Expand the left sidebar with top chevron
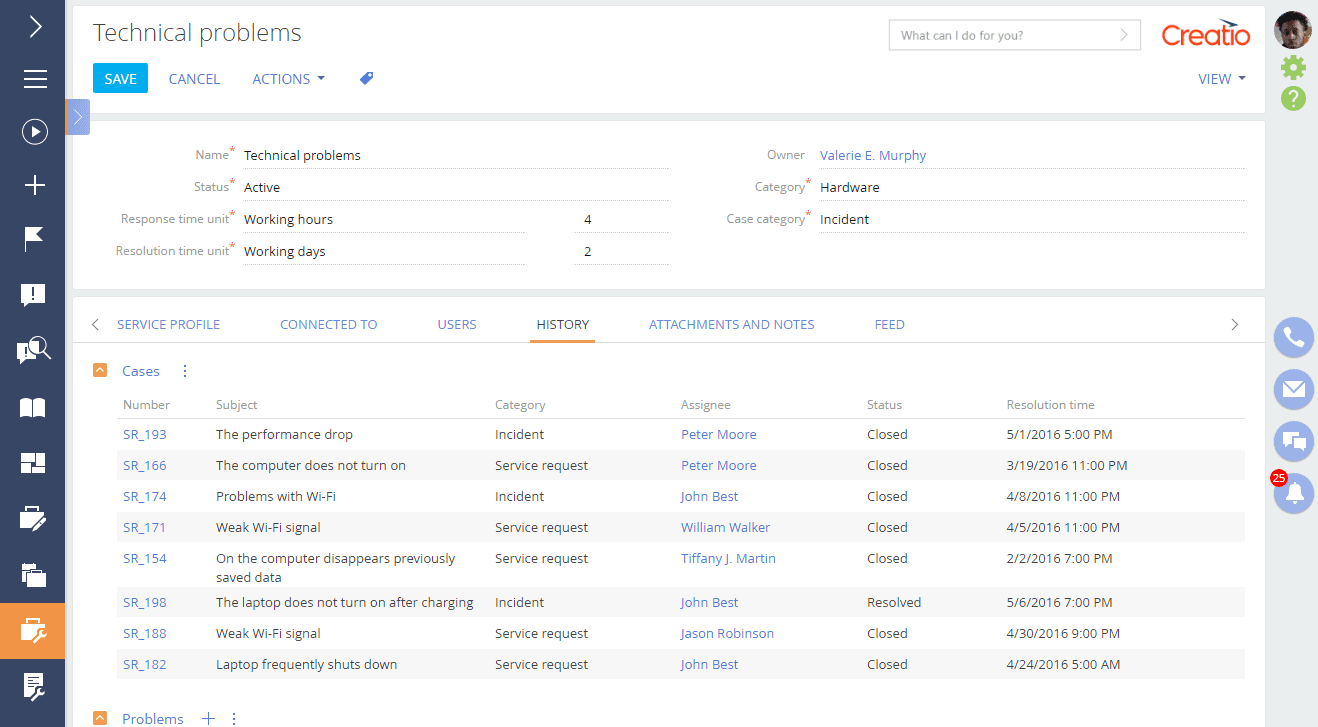This screenshot has width=1318, height=727. pos(35,27)
